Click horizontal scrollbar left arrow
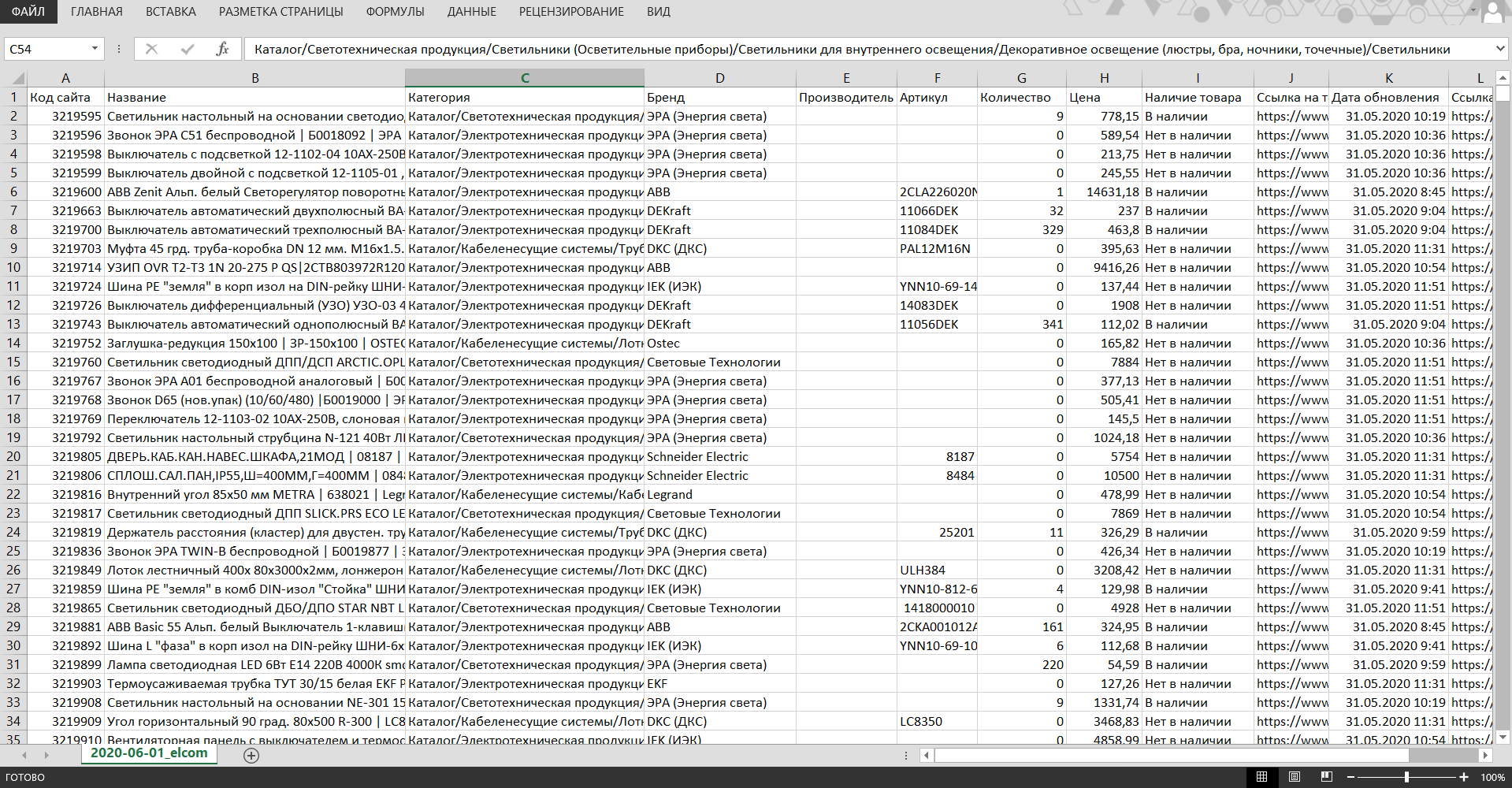1512x788 pixels. [x=927, y=755]
